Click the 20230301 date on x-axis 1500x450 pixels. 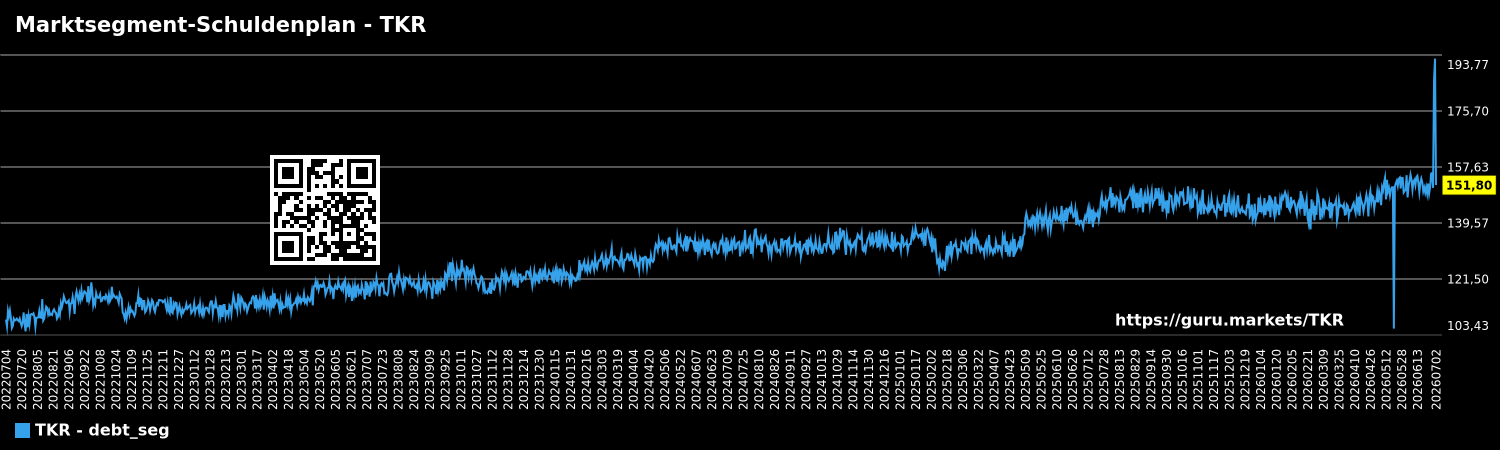tap(241, 378)
